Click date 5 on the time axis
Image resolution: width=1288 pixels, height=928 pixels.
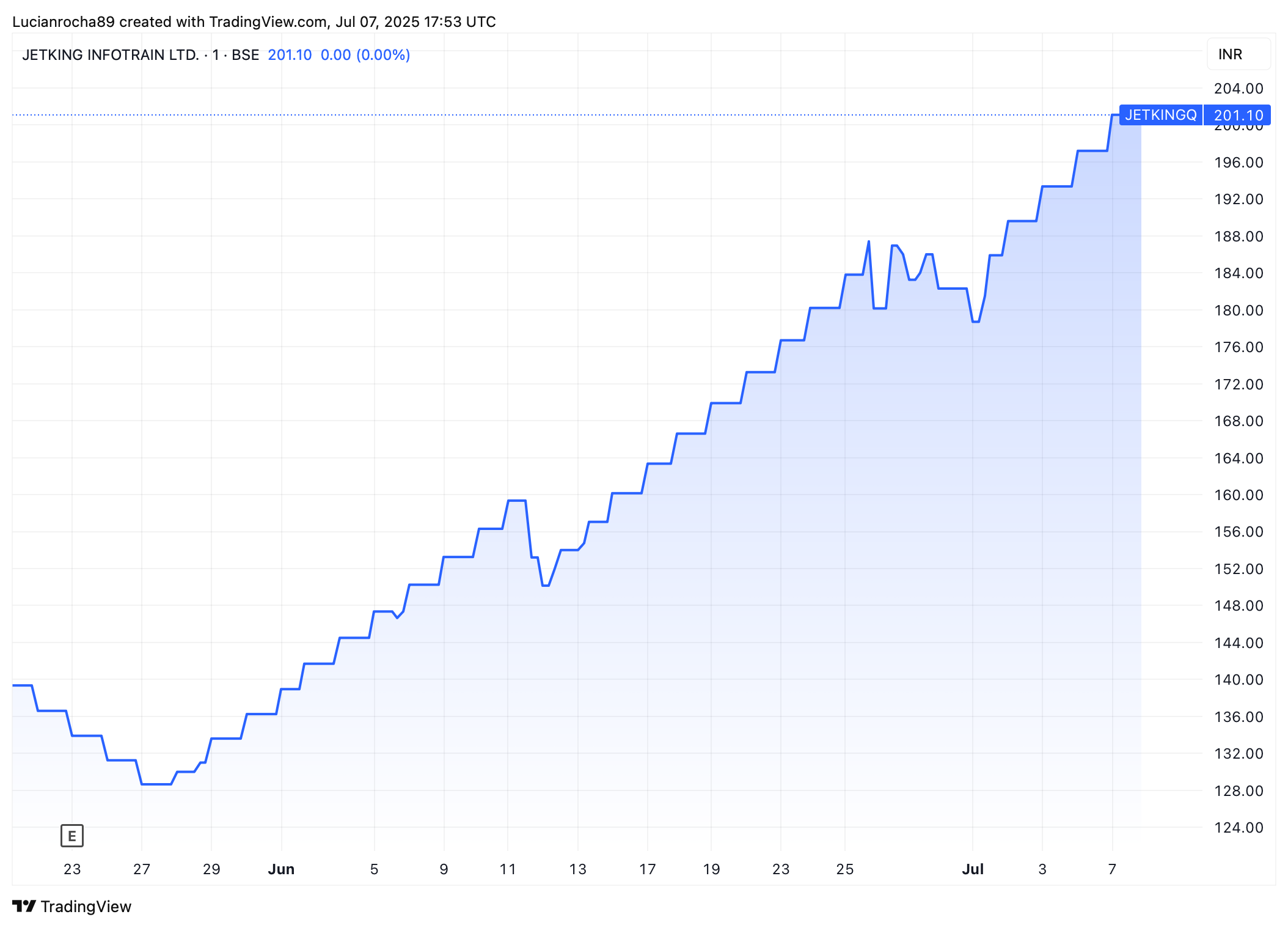[375, 869]
